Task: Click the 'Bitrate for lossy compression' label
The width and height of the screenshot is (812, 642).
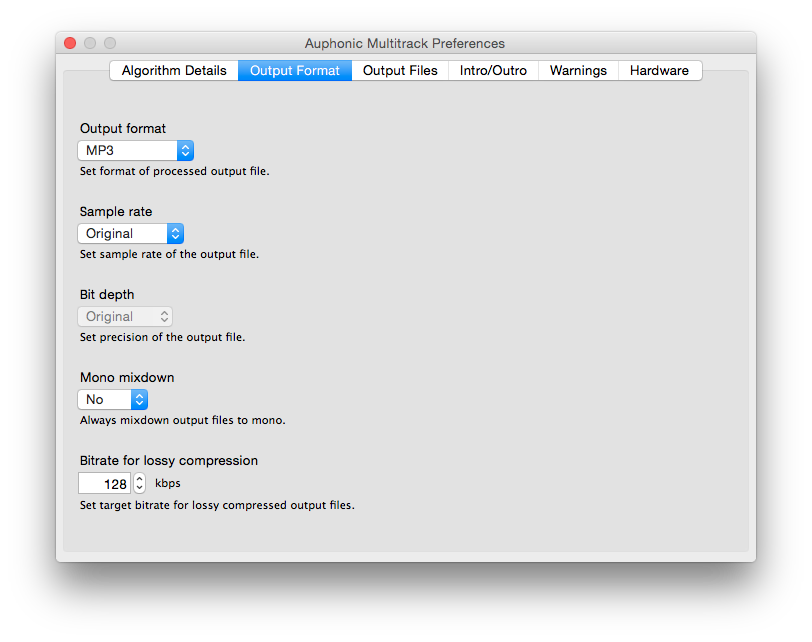Action: click(169, 460)
